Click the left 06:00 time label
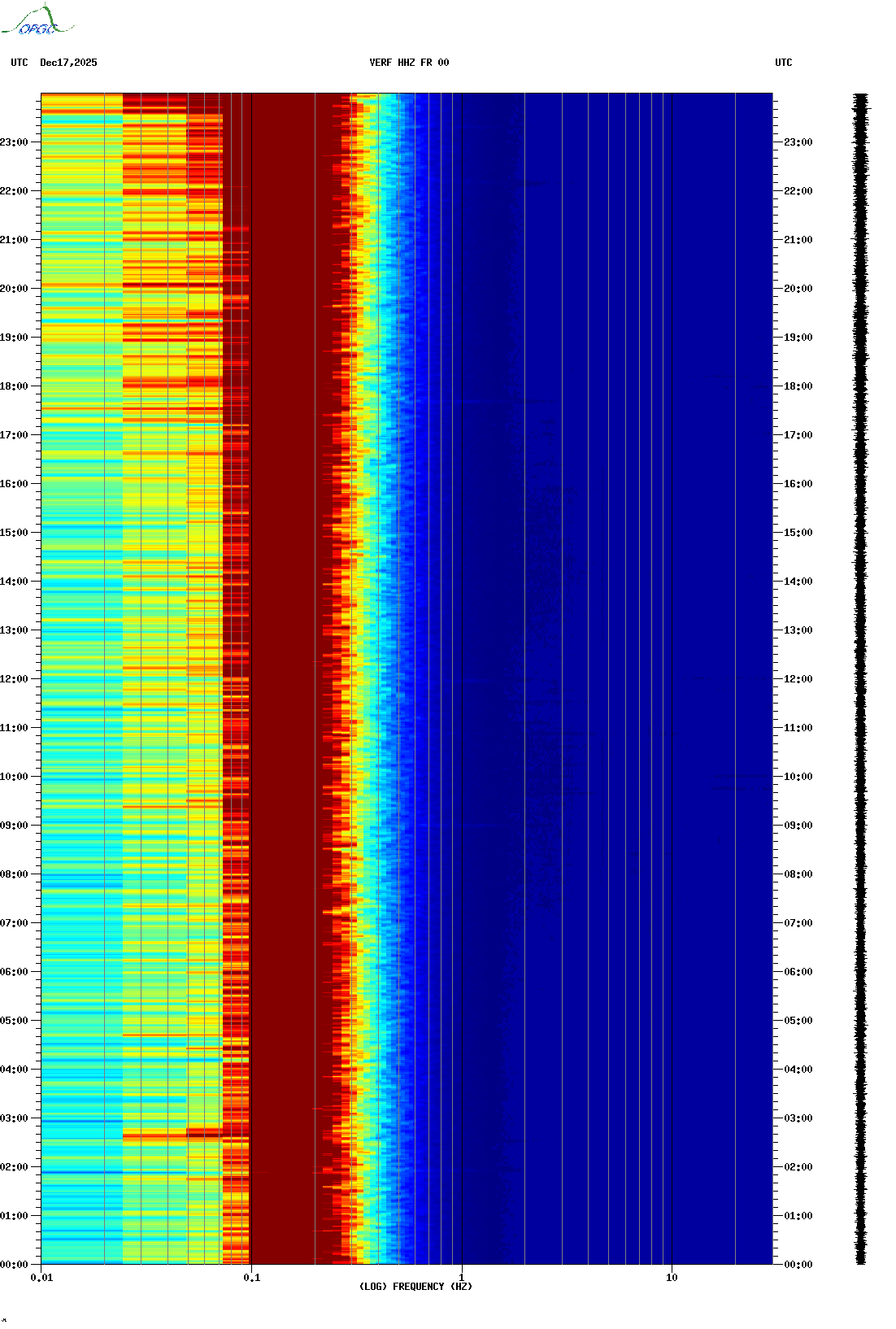 click(14, 972)
